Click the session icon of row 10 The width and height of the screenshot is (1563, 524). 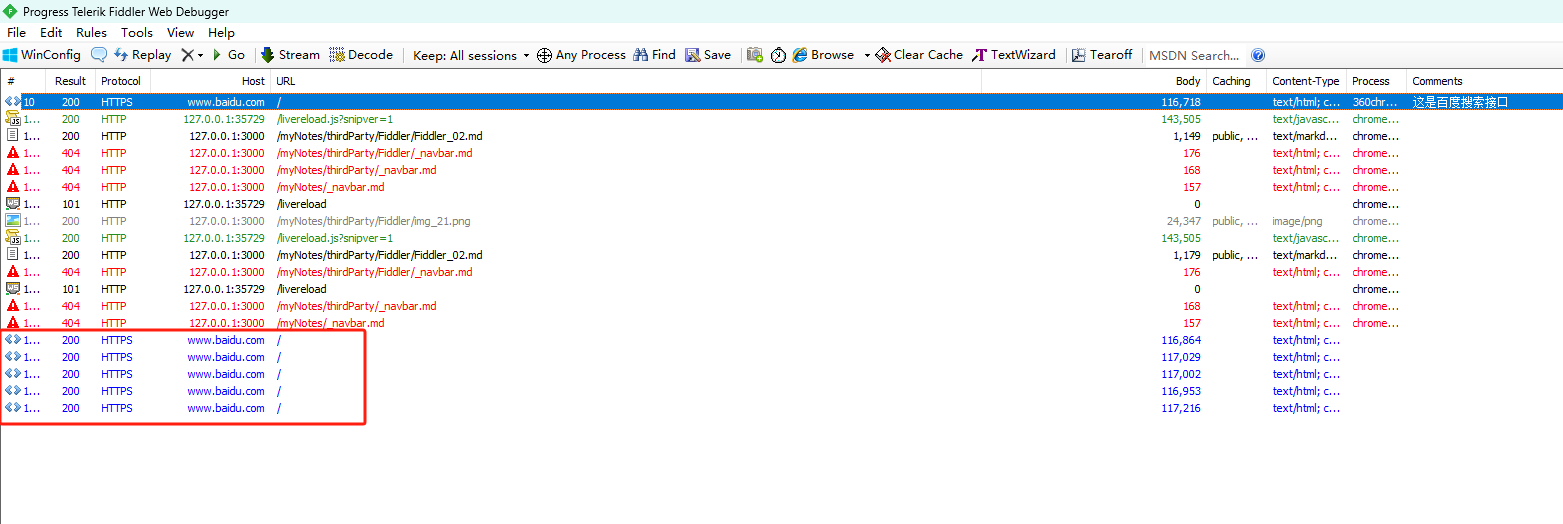[12, 102]
